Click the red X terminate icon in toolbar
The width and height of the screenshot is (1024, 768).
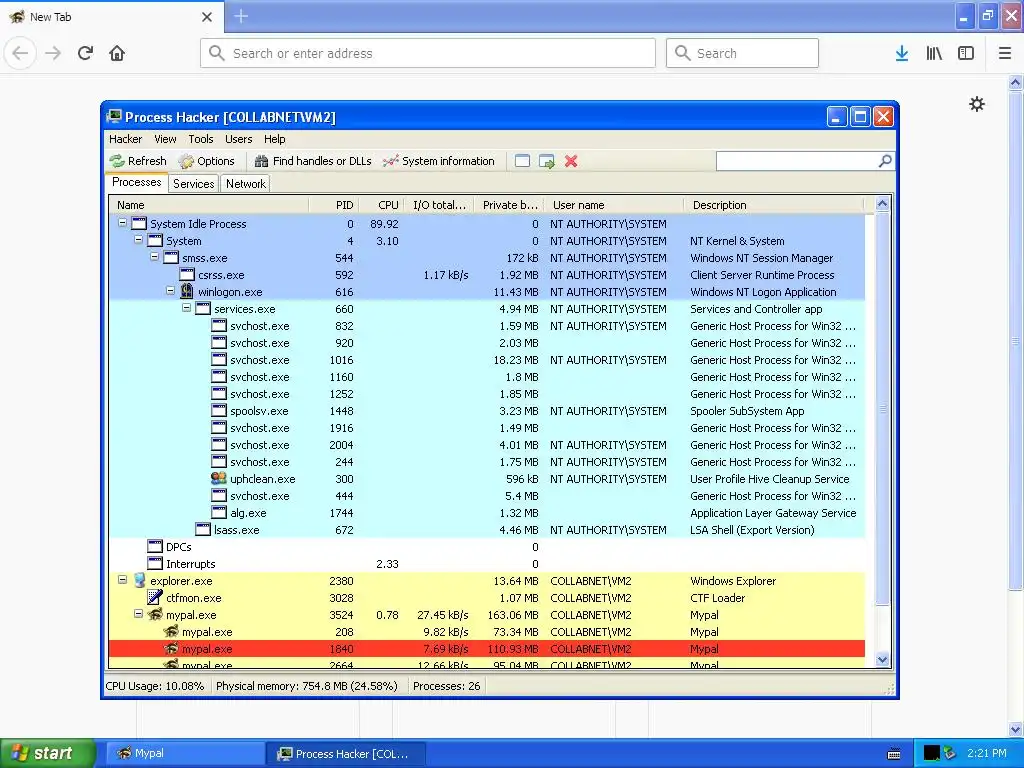click(x=571, y=161)
